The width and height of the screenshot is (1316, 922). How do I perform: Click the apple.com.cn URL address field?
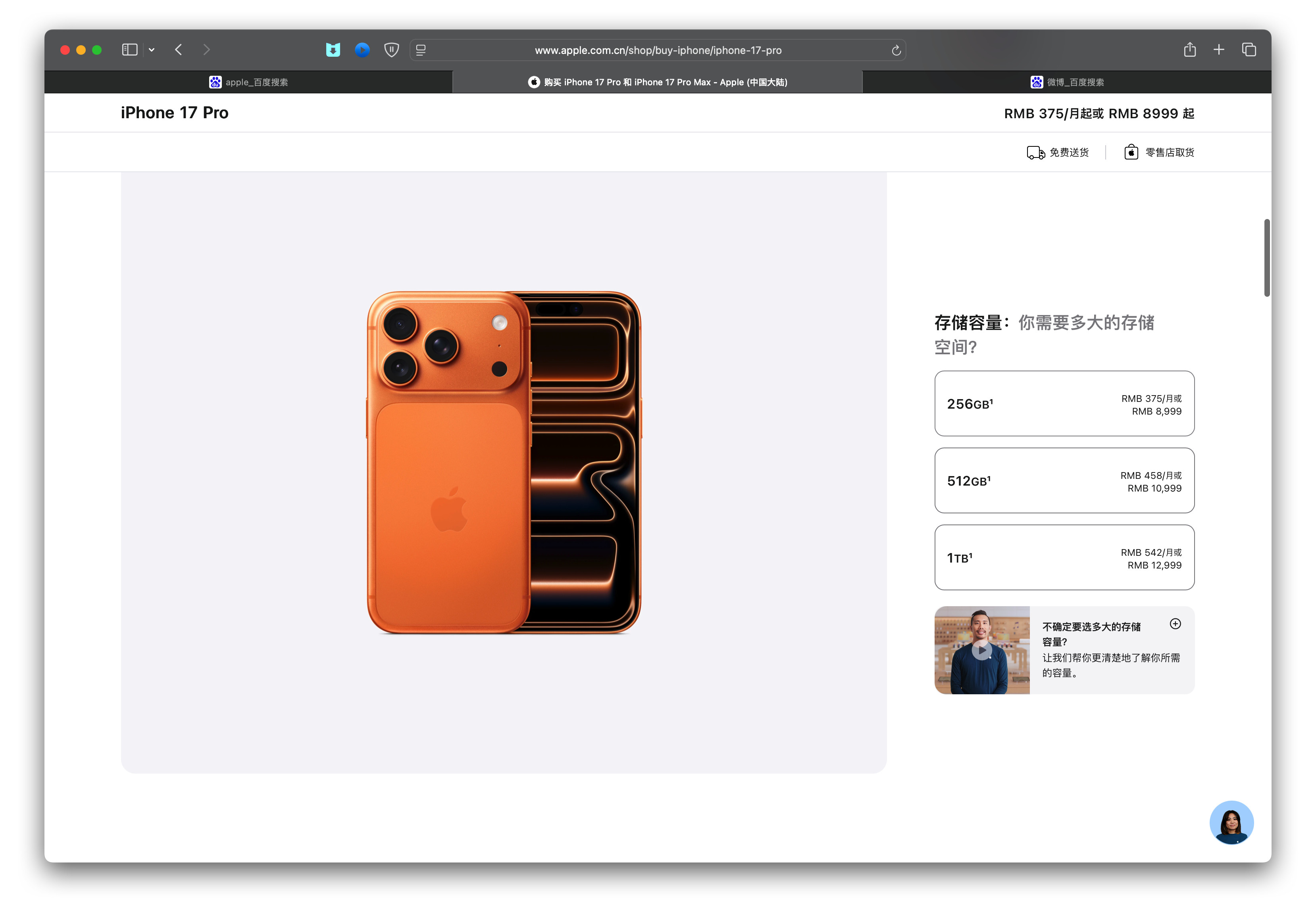658,50
